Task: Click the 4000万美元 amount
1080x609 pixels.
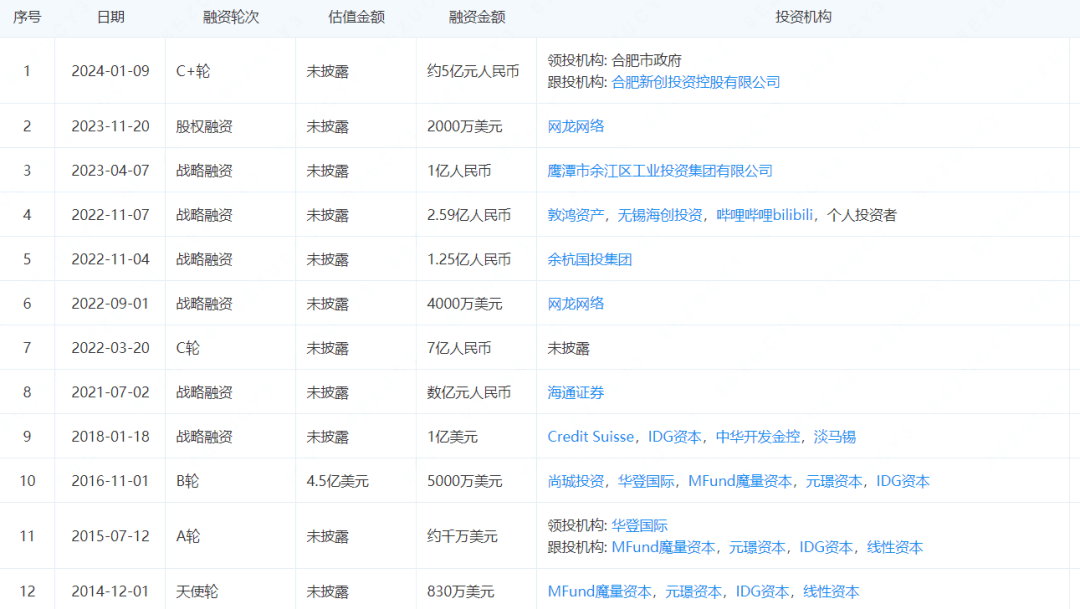Action: pyautogui.click(x=465, y=303)
